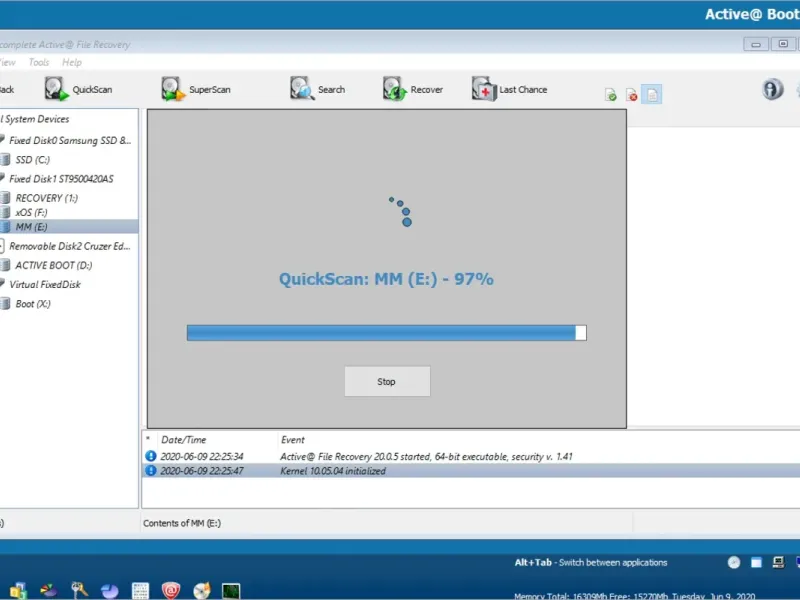Open the Search tool
800x600 pixels.
tap(317, 89)
